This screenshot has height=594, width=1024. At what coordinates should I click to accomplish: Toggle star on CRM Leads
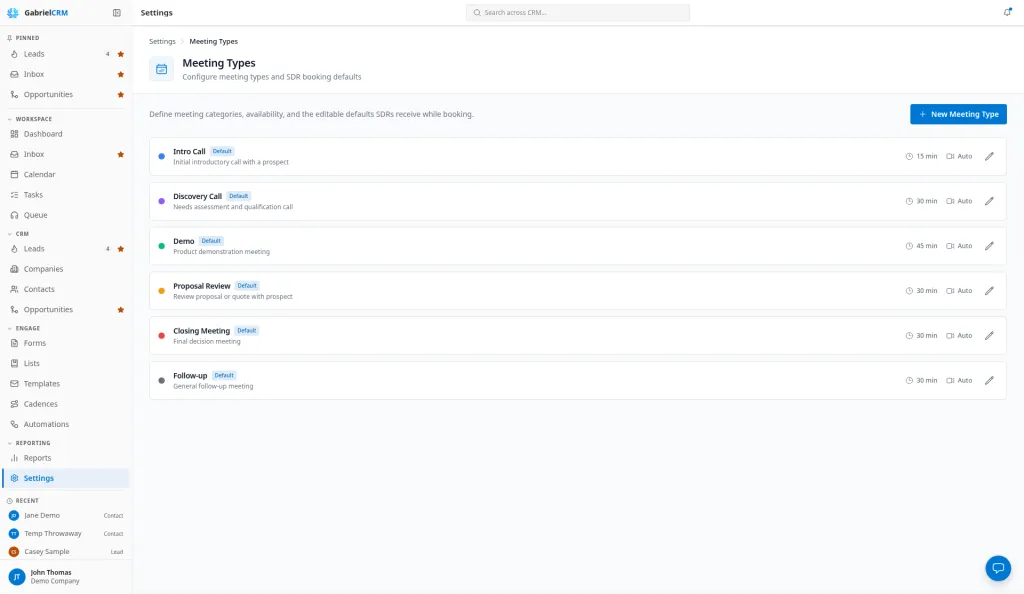click(x=121, y=249)
